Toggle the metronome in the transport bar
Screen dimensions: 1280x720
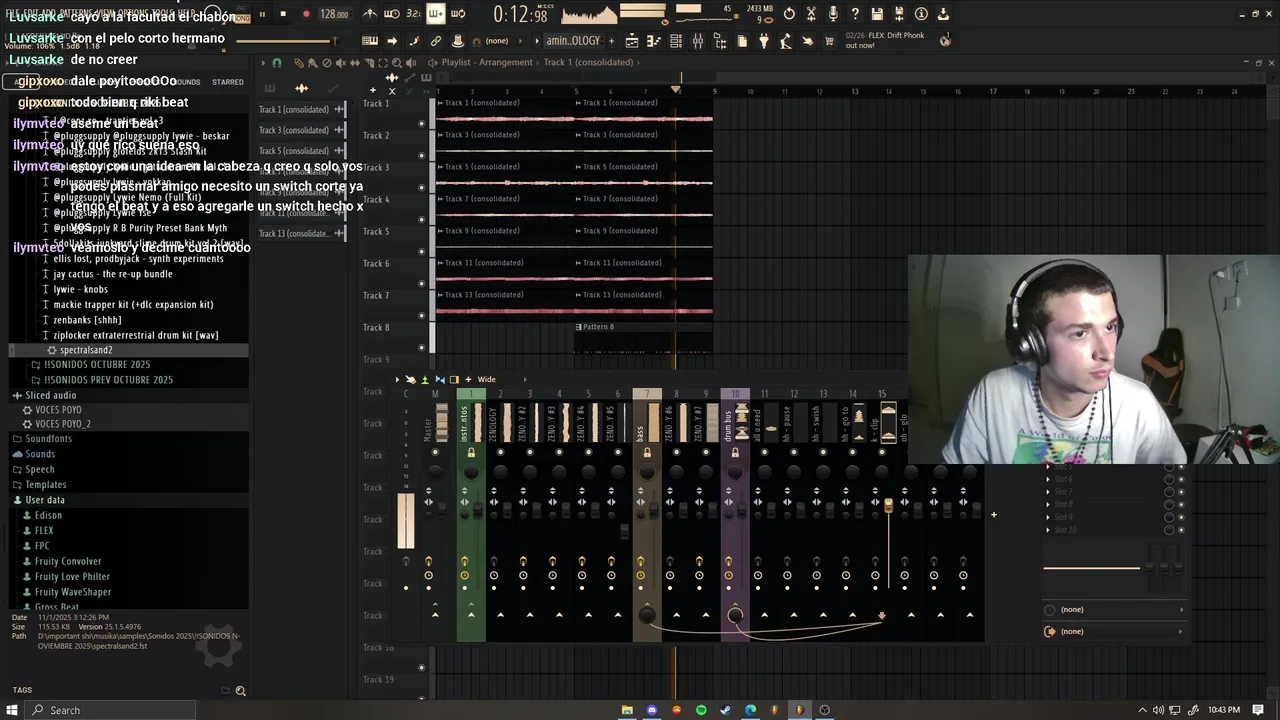370,14
